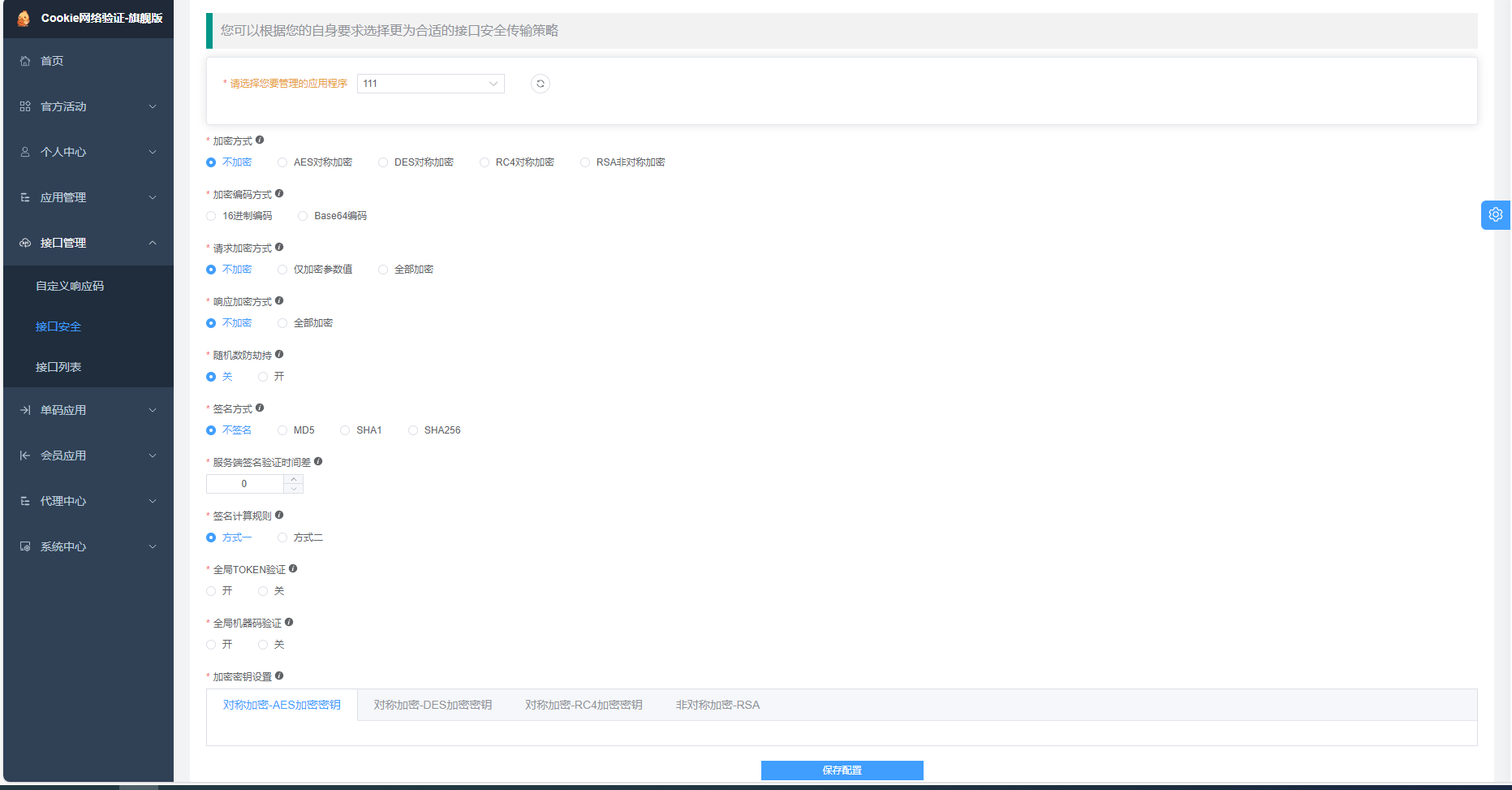This screenshot has width=1512, height=790.
Task: Decrease the signature time difference stepper
Action: click(294, 489)
